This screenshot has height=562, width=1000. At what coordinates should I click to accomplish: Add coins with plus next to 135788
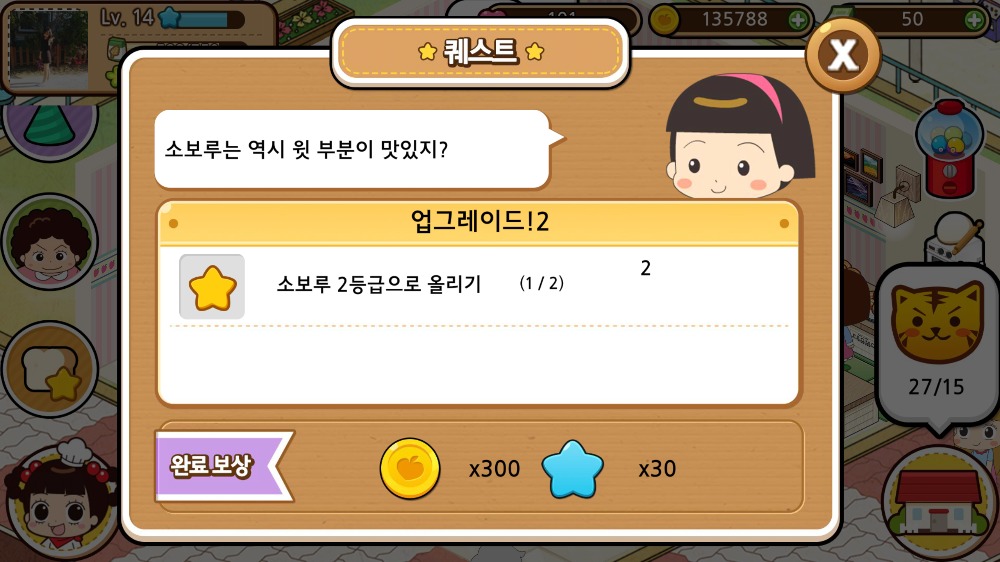tap(798, 20)
